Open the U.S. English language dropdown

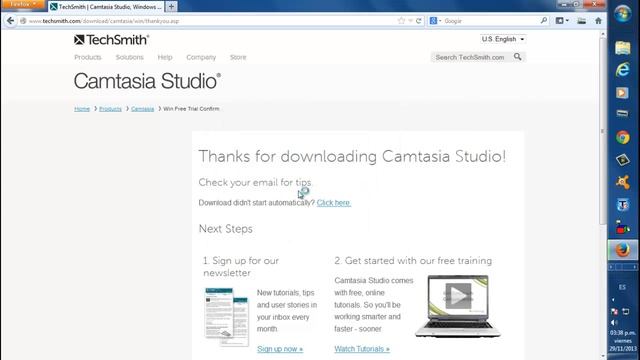point(503,39)
